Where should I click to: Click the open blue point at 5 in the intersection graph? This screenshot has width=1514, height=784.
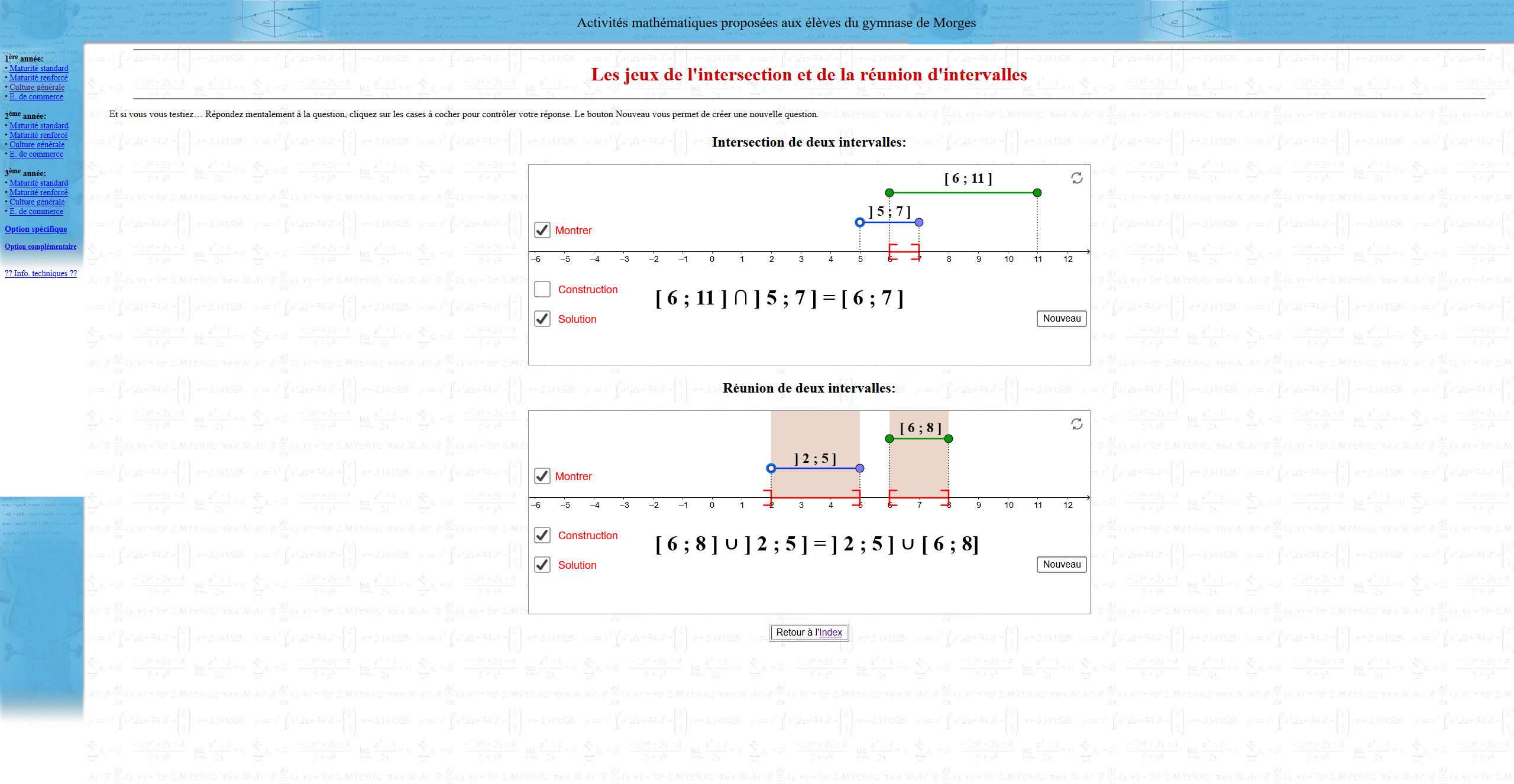pyautogui.click(x=860, y=222)
